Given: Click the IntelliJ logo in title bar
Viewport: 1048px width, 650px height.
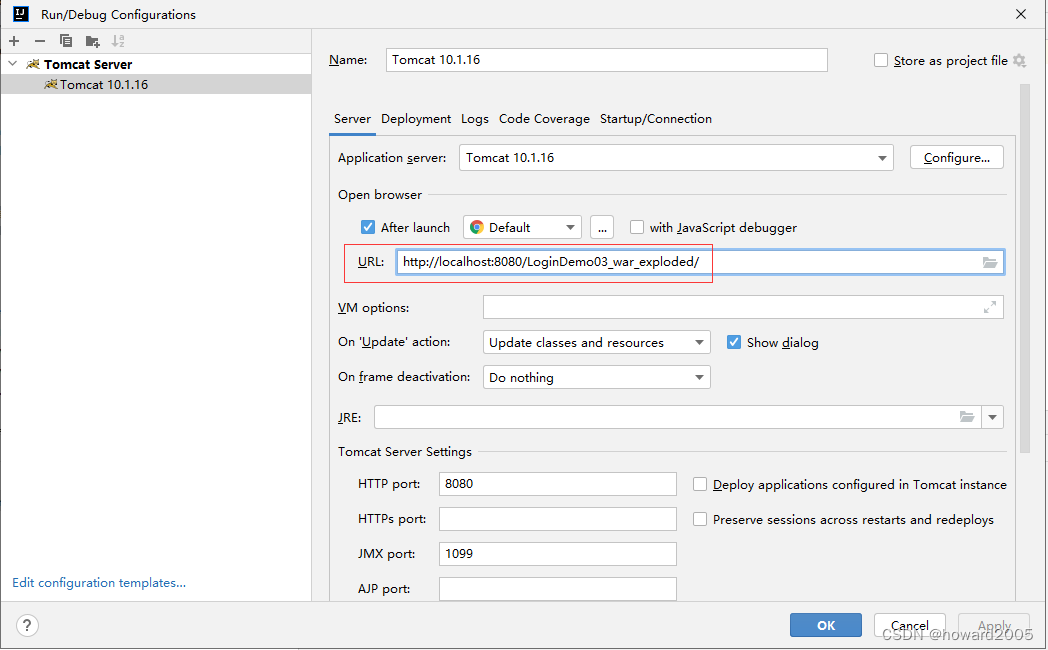Looking at the screenshot, I should (21, 14).
